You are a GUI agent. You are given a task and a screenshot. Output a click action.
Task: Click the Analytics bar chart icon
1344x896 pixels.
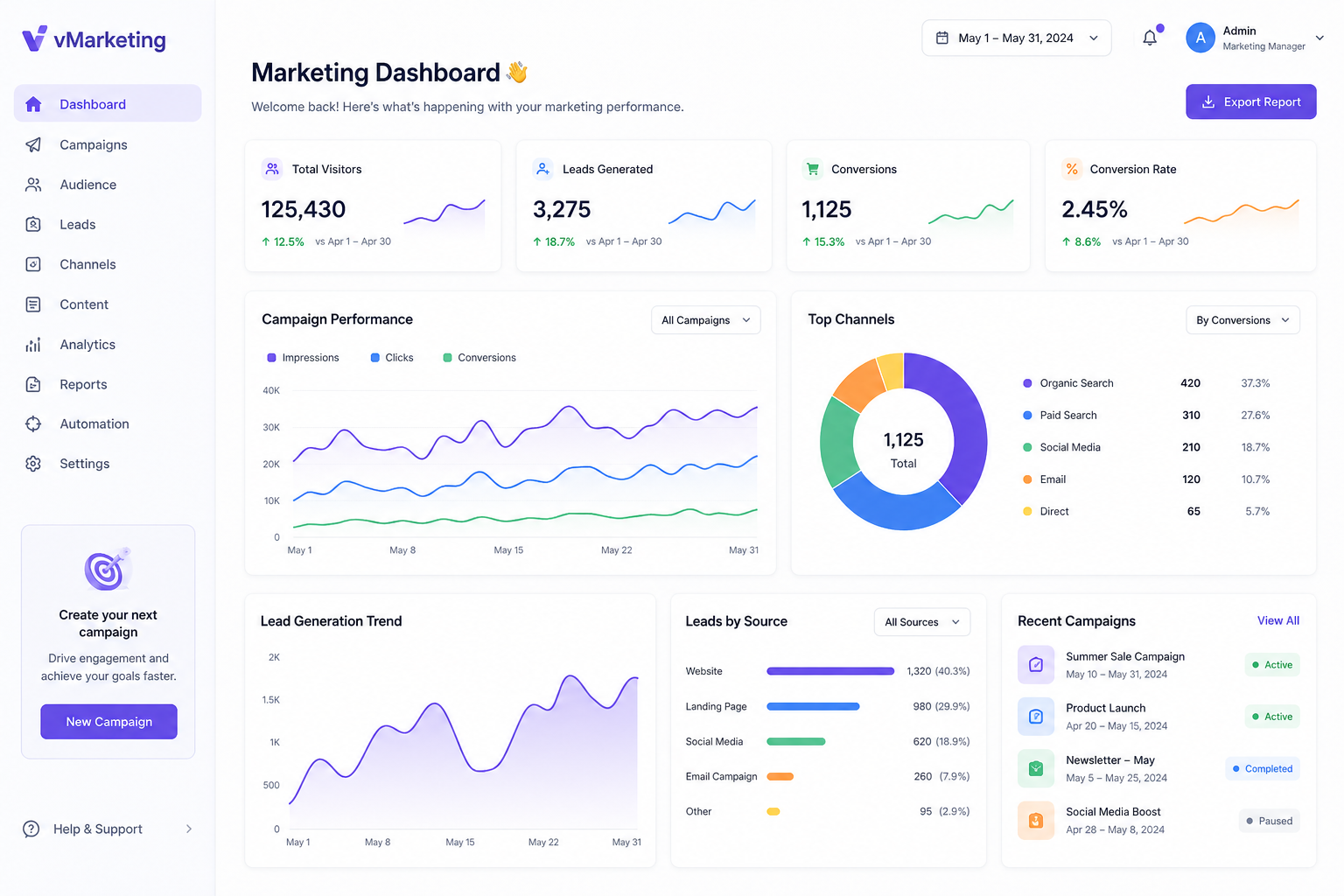click(33, 345)
